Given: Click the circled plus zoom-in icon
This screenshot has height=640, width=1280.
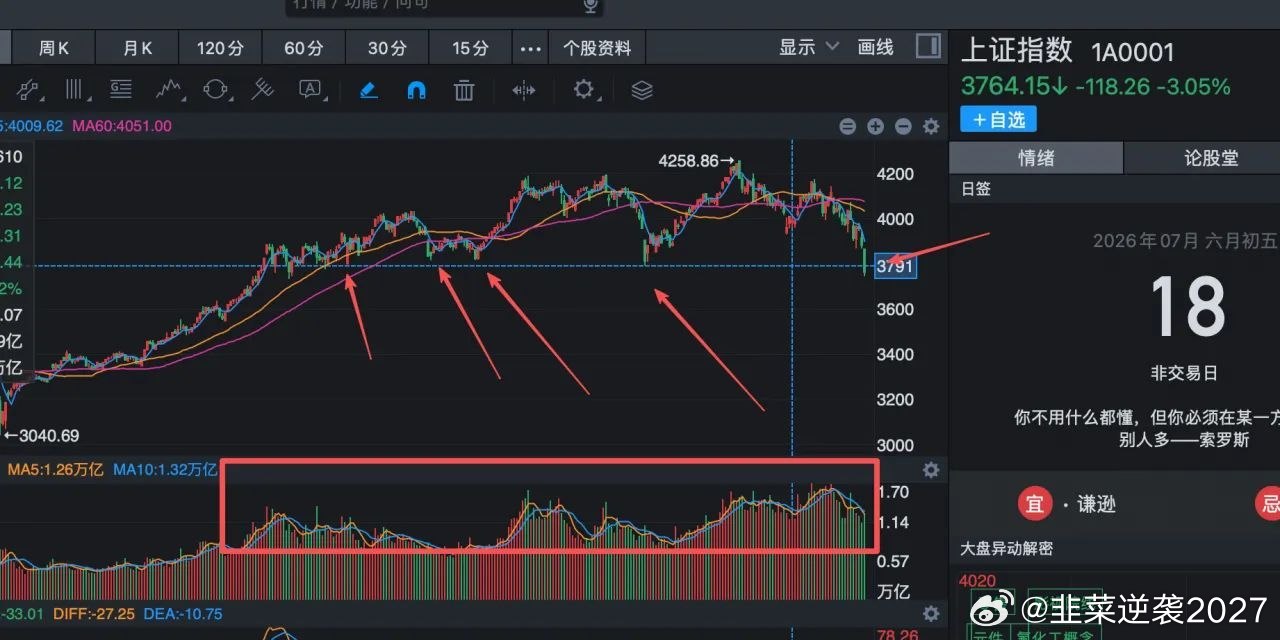Looking at the screenshot, I should (875, 126).
